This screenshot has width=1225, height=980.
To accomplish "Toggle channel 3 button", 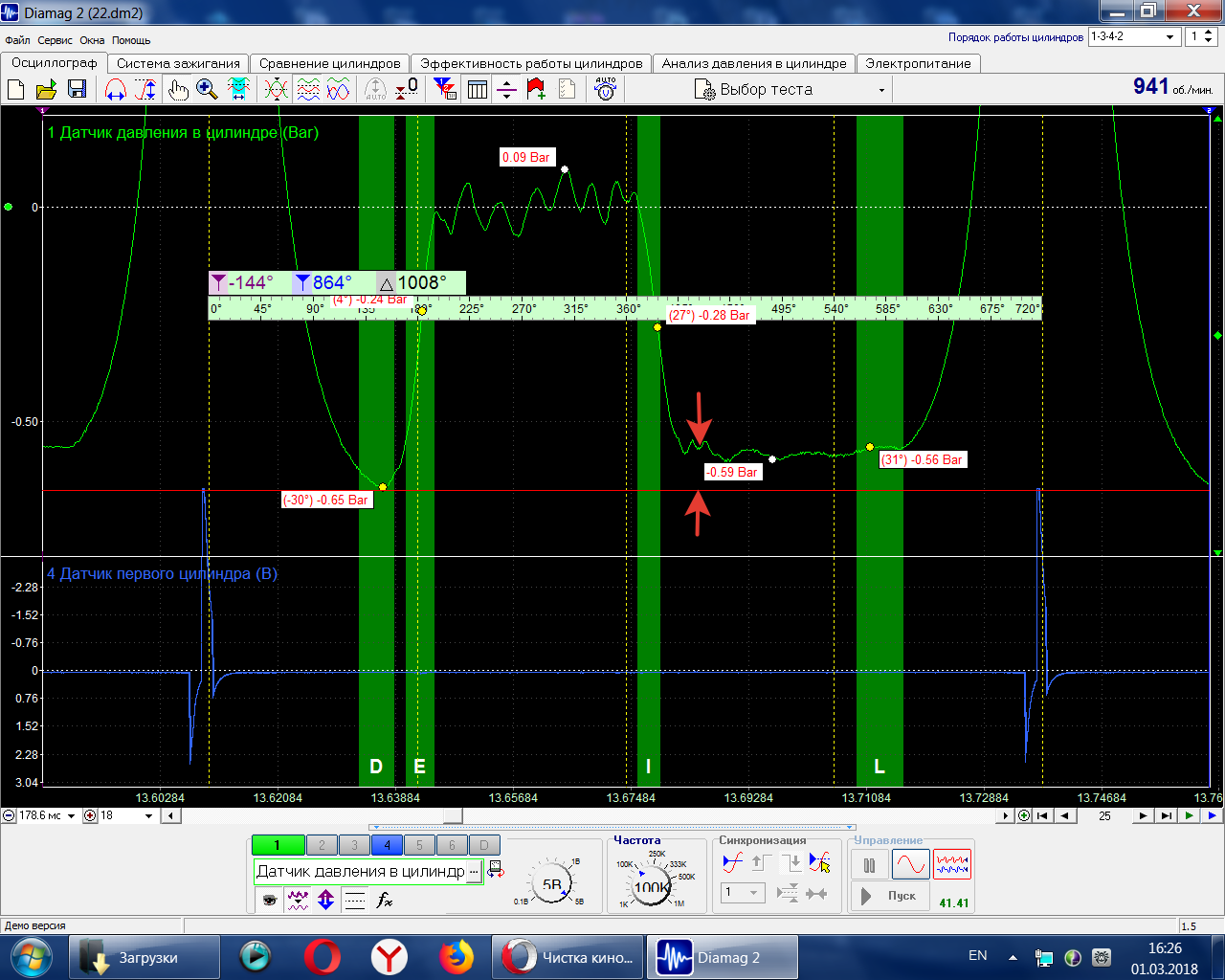I will (354, 845).
